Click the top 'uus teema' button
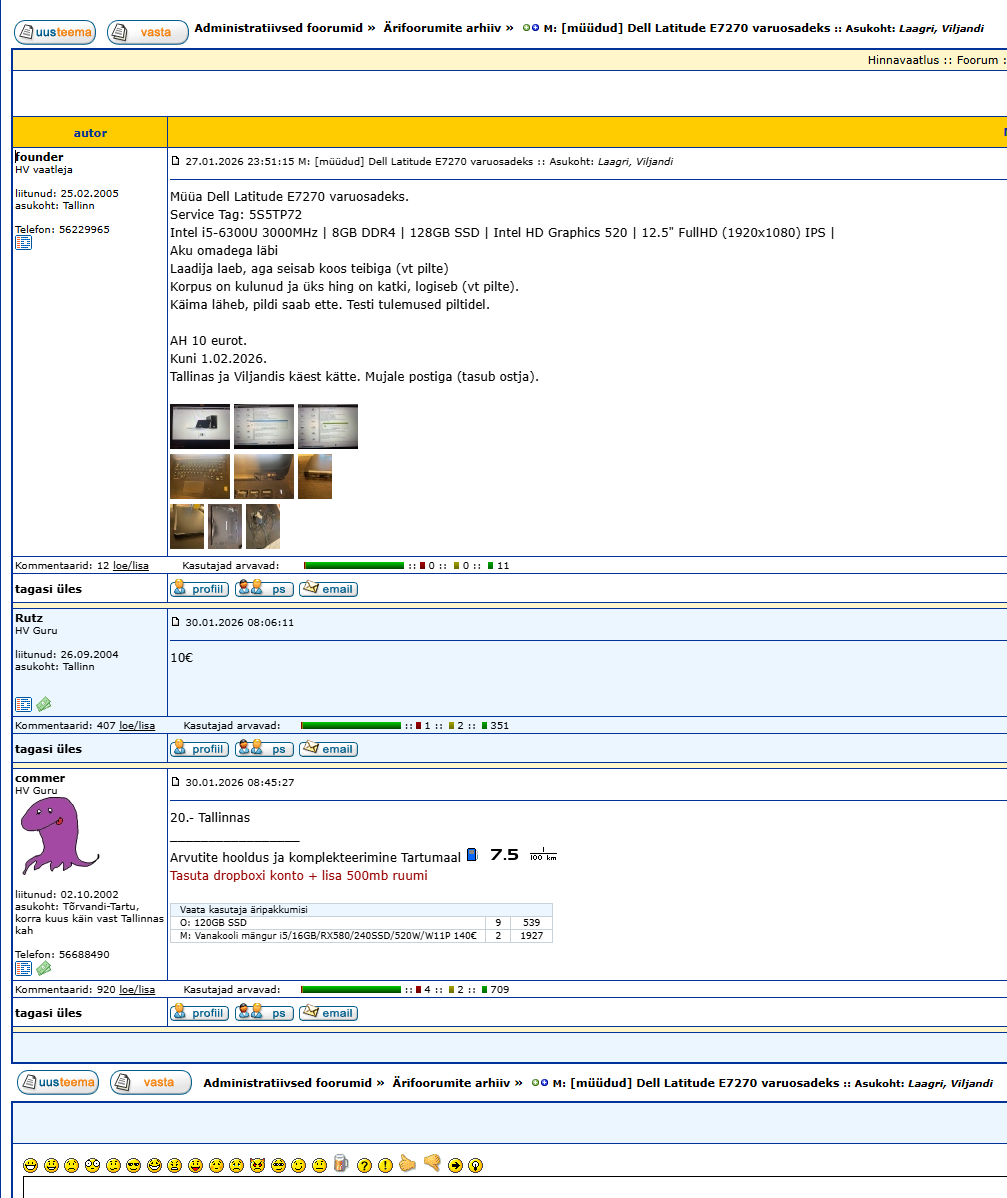The height and width of the screenshot is (1198, 1007). 55,33
